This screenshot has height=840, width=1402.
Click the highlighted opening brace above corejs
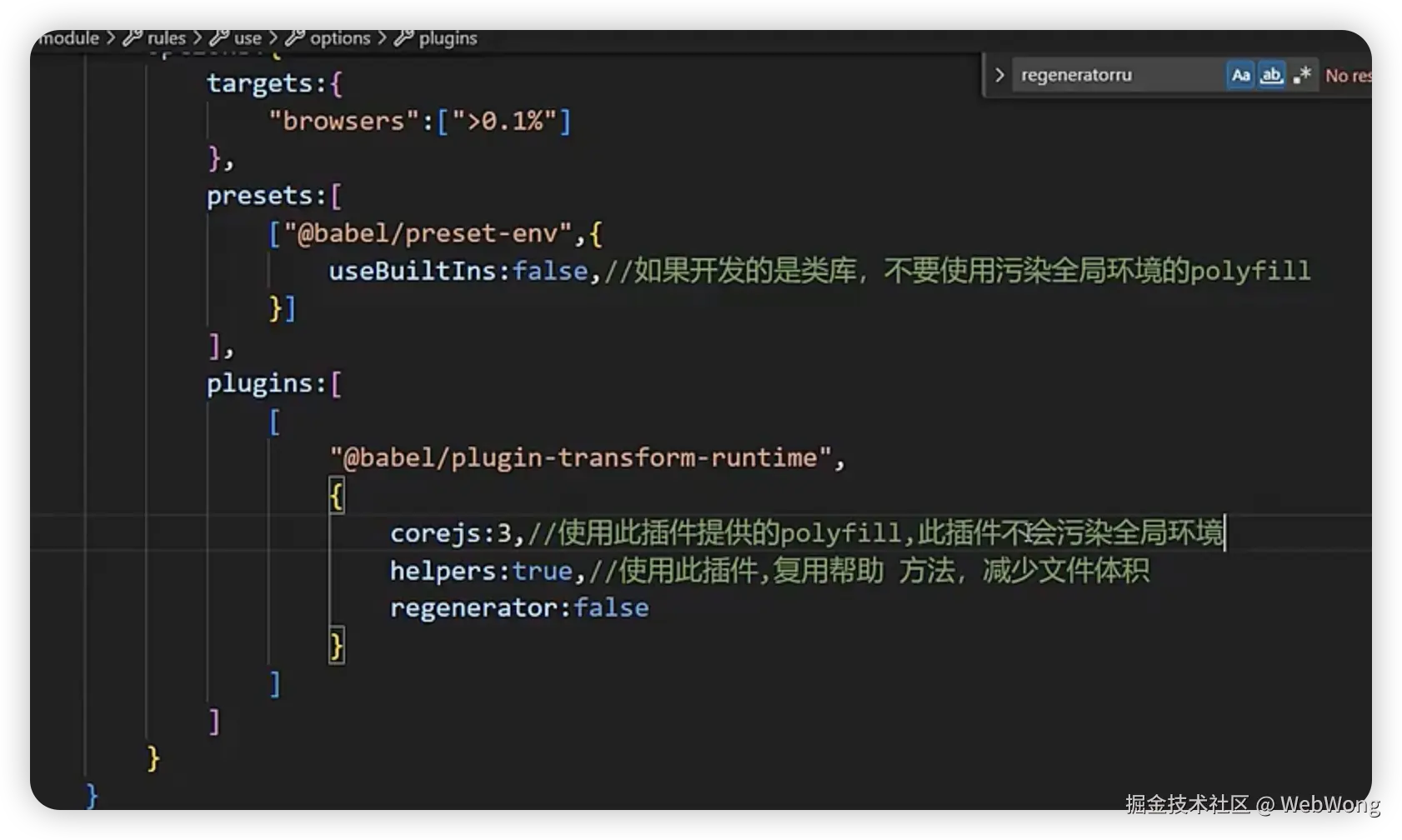(x=336, y=496)
